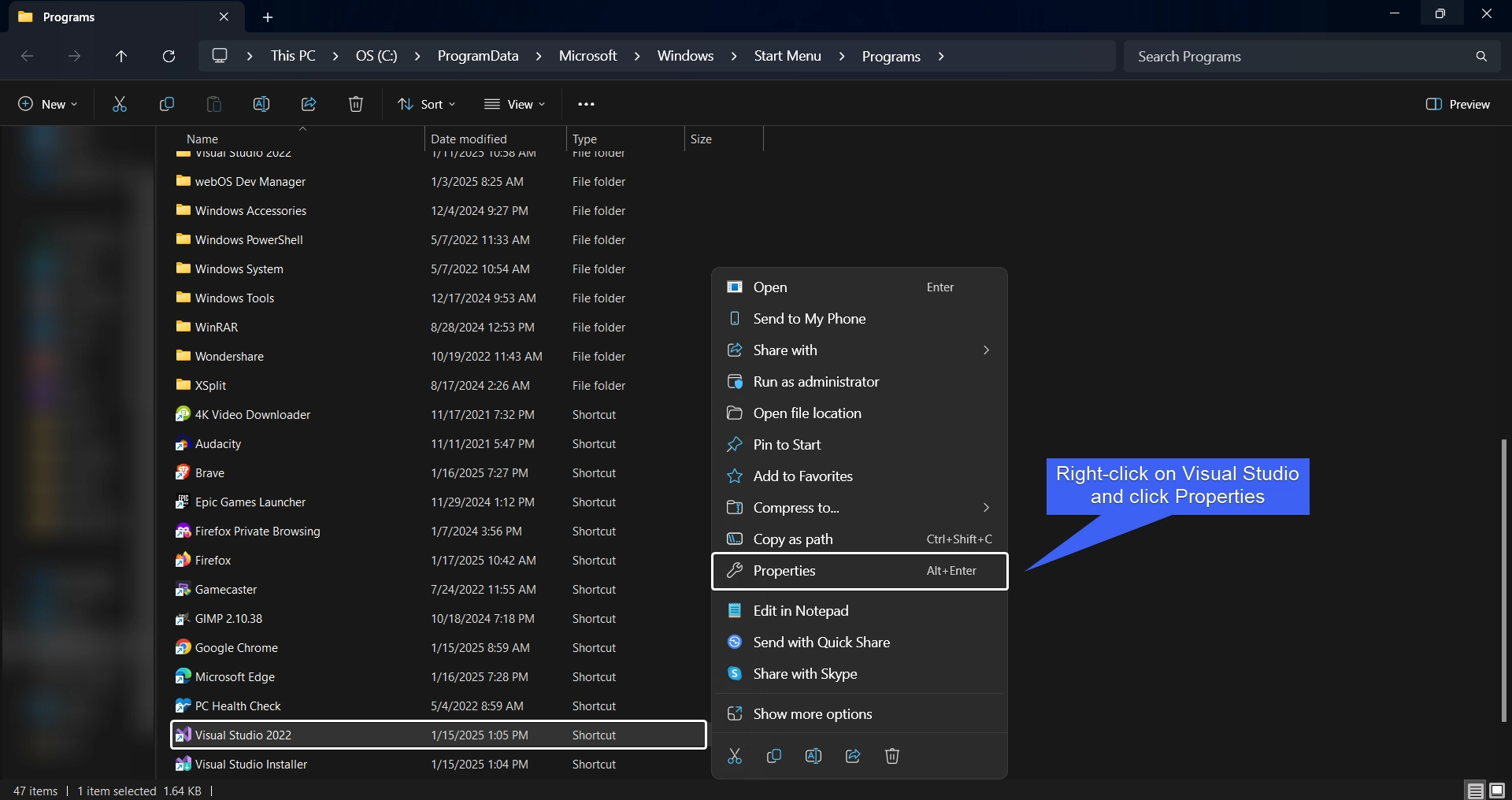Image resolution: width=1512 pixels, height=800 pixels.
Task: Expand the Share with submenu
Action: click(986, 350)
